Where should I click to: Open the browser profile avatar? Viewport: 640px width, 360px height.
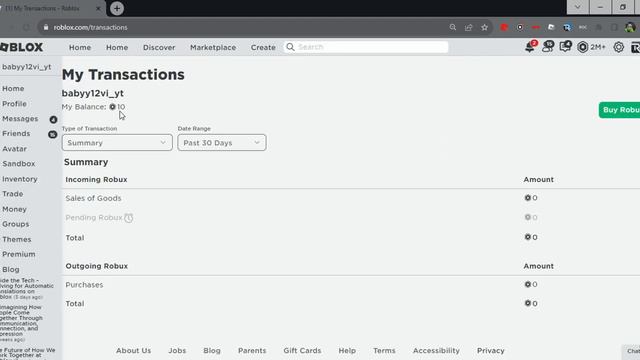630,27
